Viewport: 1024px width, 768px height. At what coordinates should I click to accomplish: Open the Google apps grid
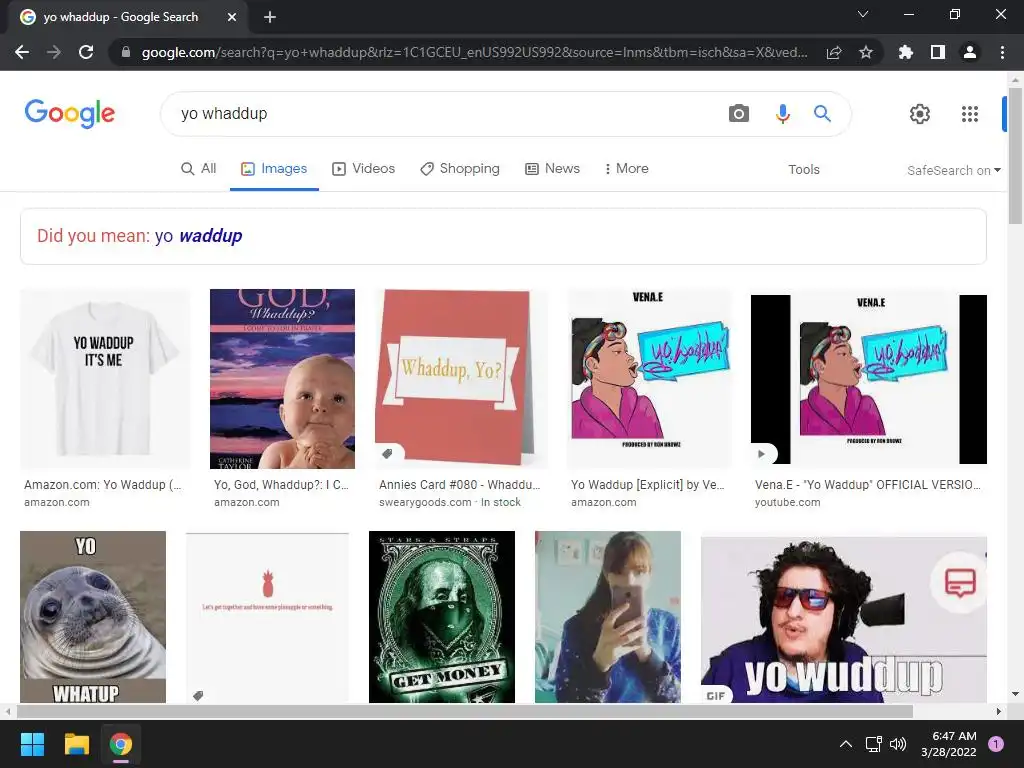click(970, 114)
